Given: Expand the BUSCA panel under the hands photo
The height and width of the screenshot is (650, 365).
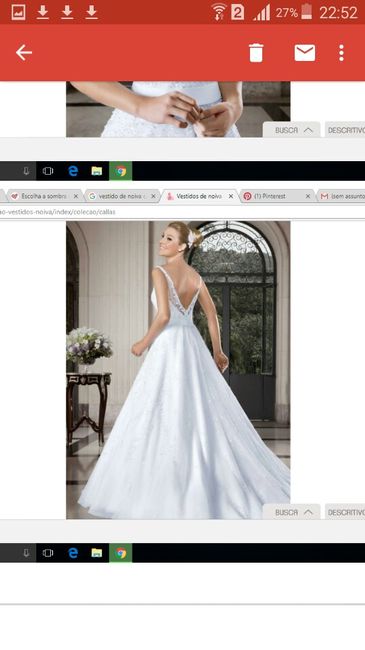Looking at the screenshot, I should click(292, 130).
